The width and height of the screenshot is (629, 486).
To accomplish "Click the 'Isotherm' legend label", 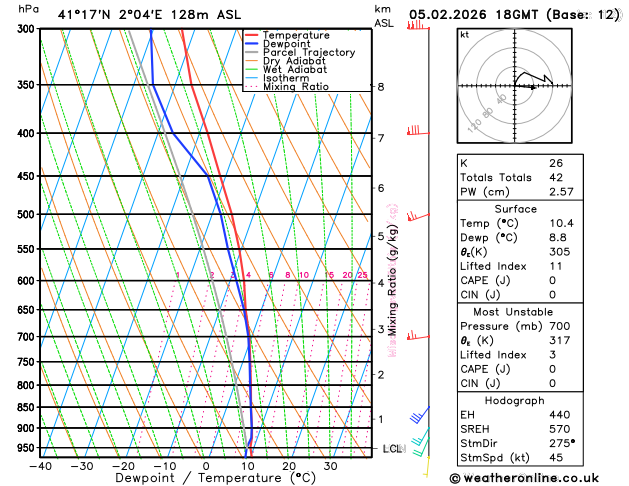I will (286, 78).
